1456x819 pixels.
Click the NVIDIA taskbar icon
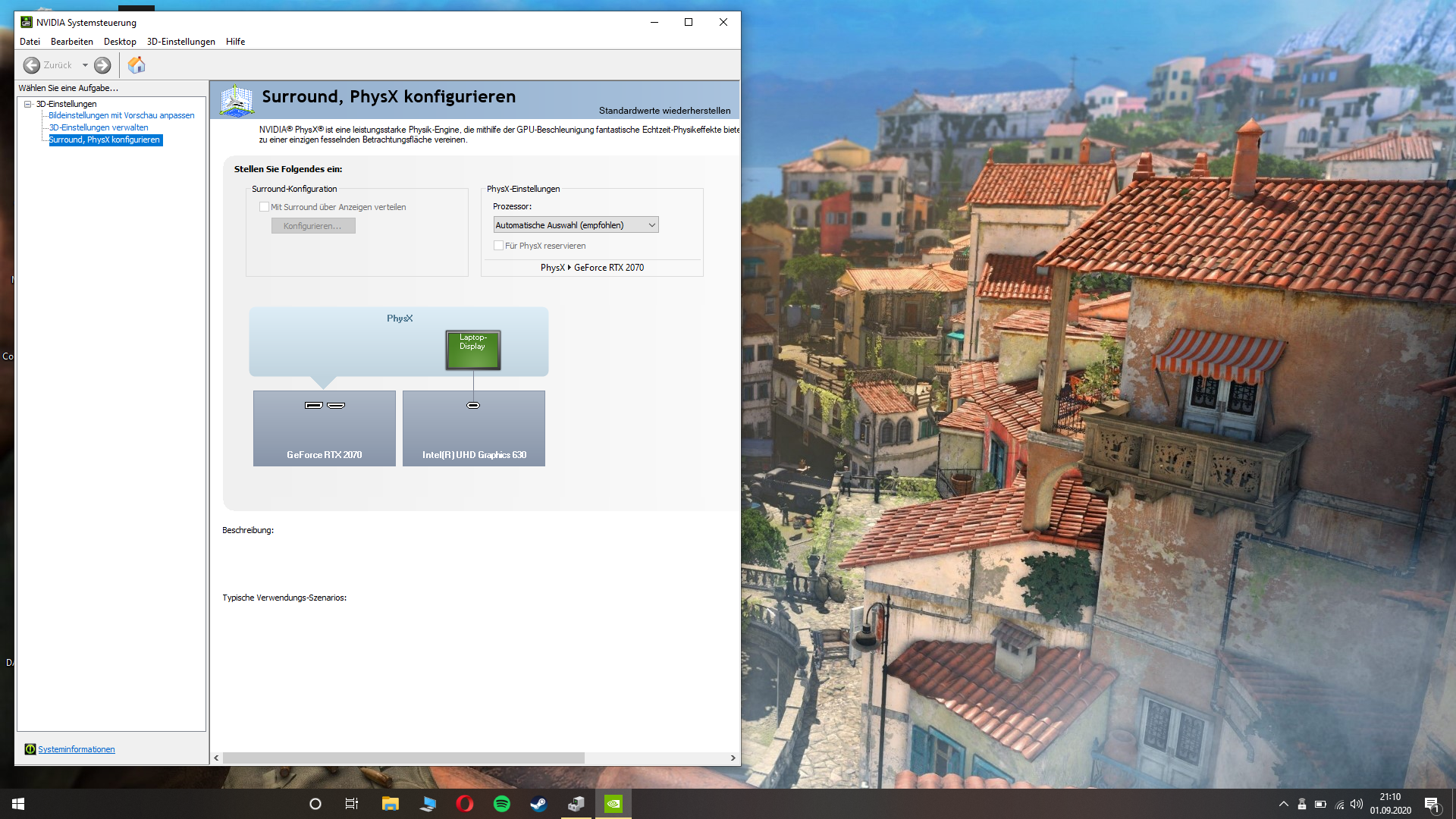point(613,804)
